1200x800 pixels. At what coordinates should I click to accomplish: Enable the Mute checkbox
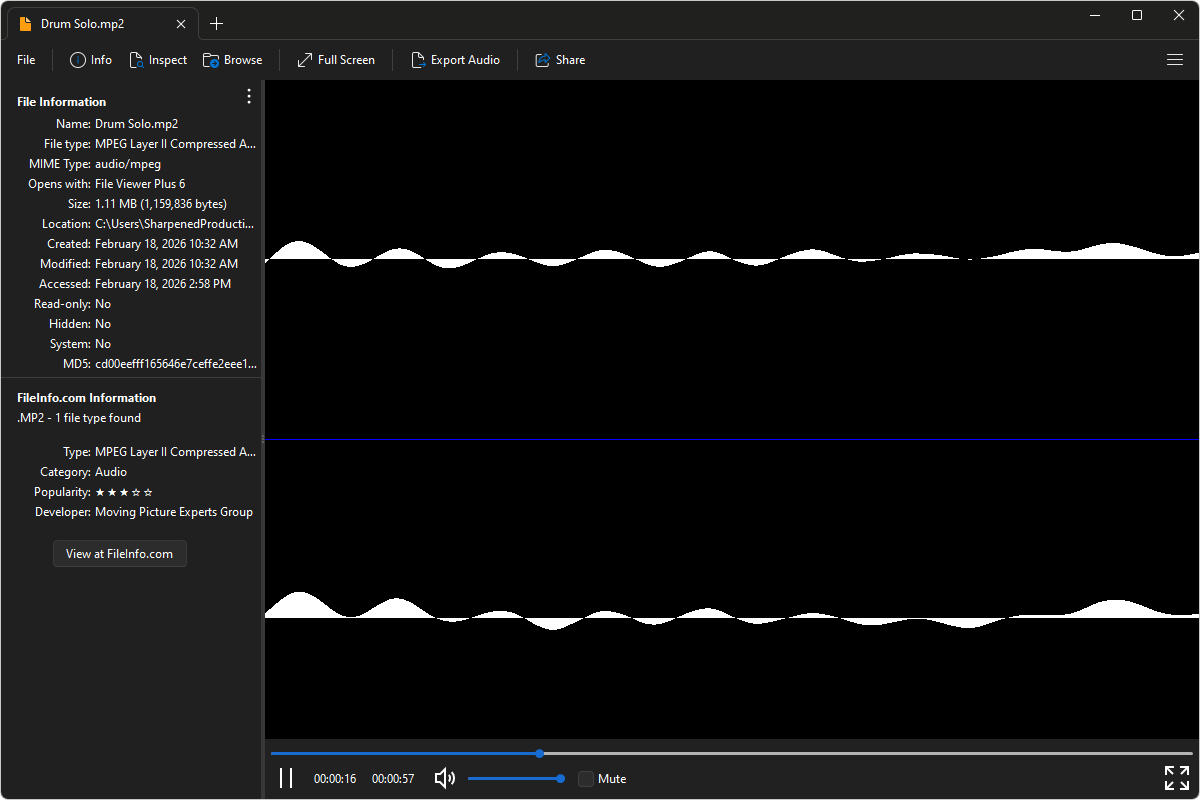(x=586, y=779)
